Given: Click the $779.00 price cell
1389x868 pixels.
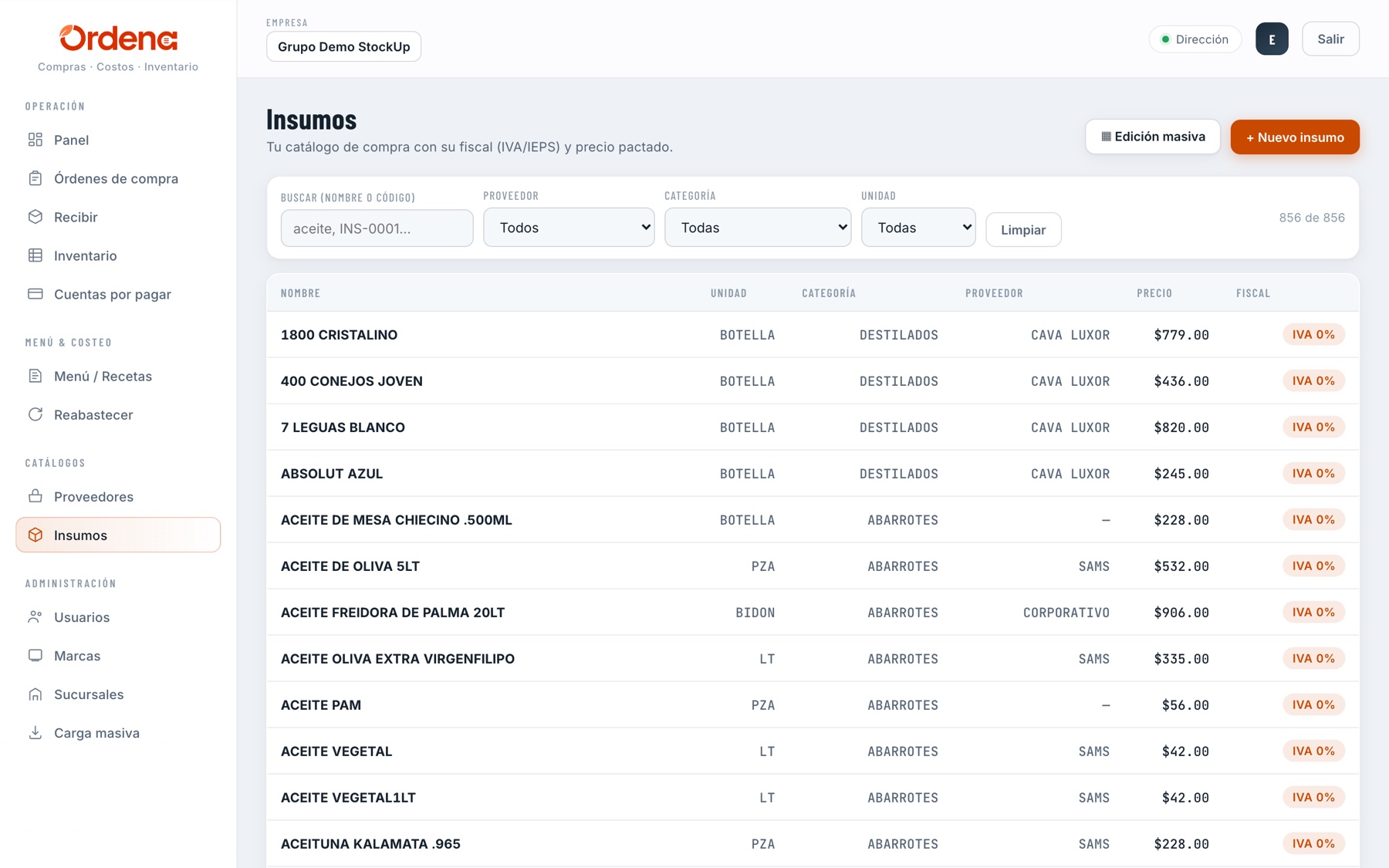Looking at the screenshot, I should 1181,335.
